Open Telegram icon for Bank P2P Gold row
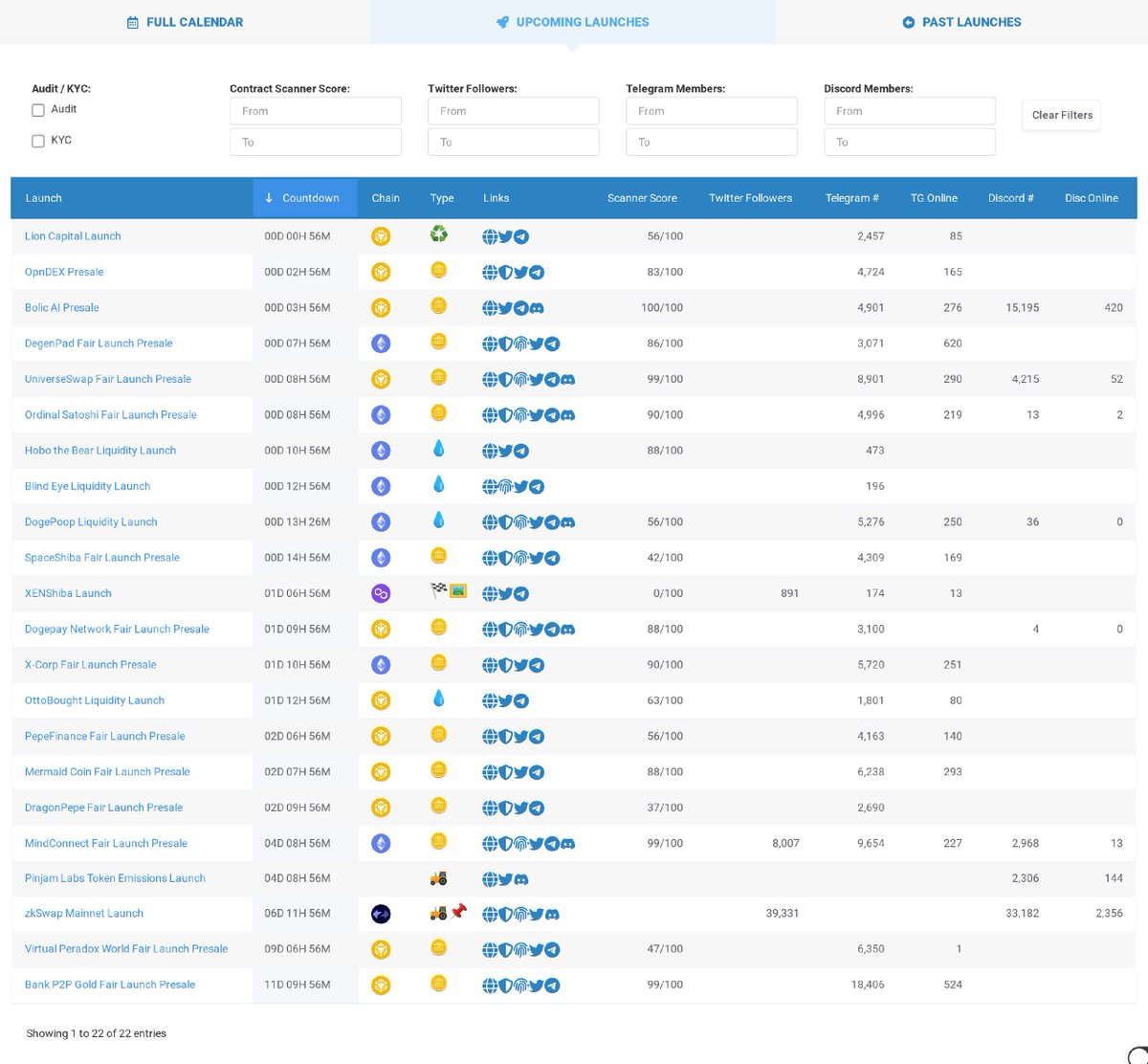 pos(552,985)
